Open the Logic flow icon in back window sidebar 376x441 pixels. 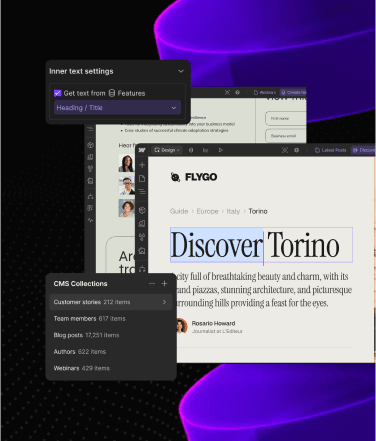click(90, 196)
